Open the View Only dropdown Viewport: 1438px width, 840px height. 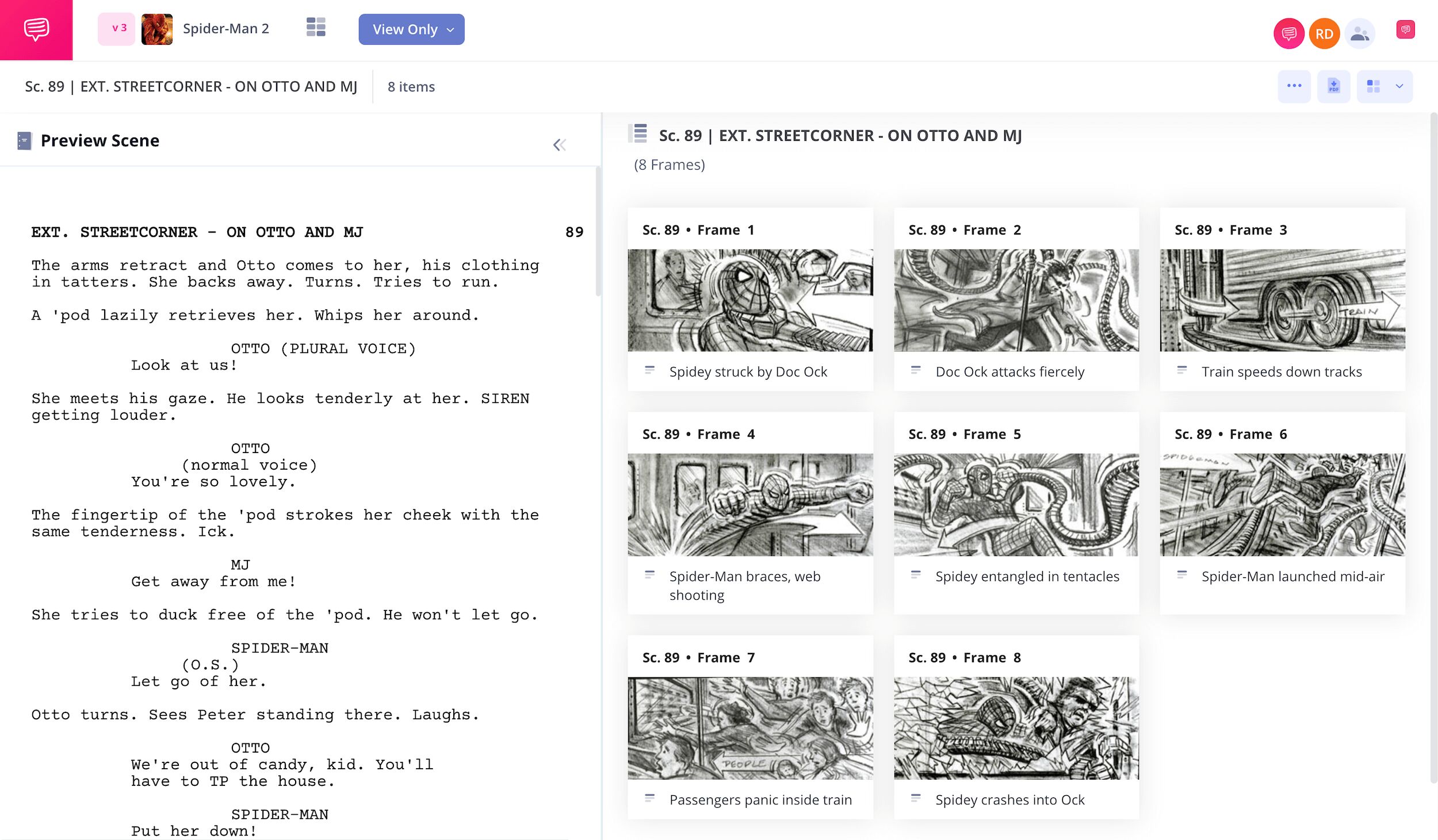(x=411, y=29)
